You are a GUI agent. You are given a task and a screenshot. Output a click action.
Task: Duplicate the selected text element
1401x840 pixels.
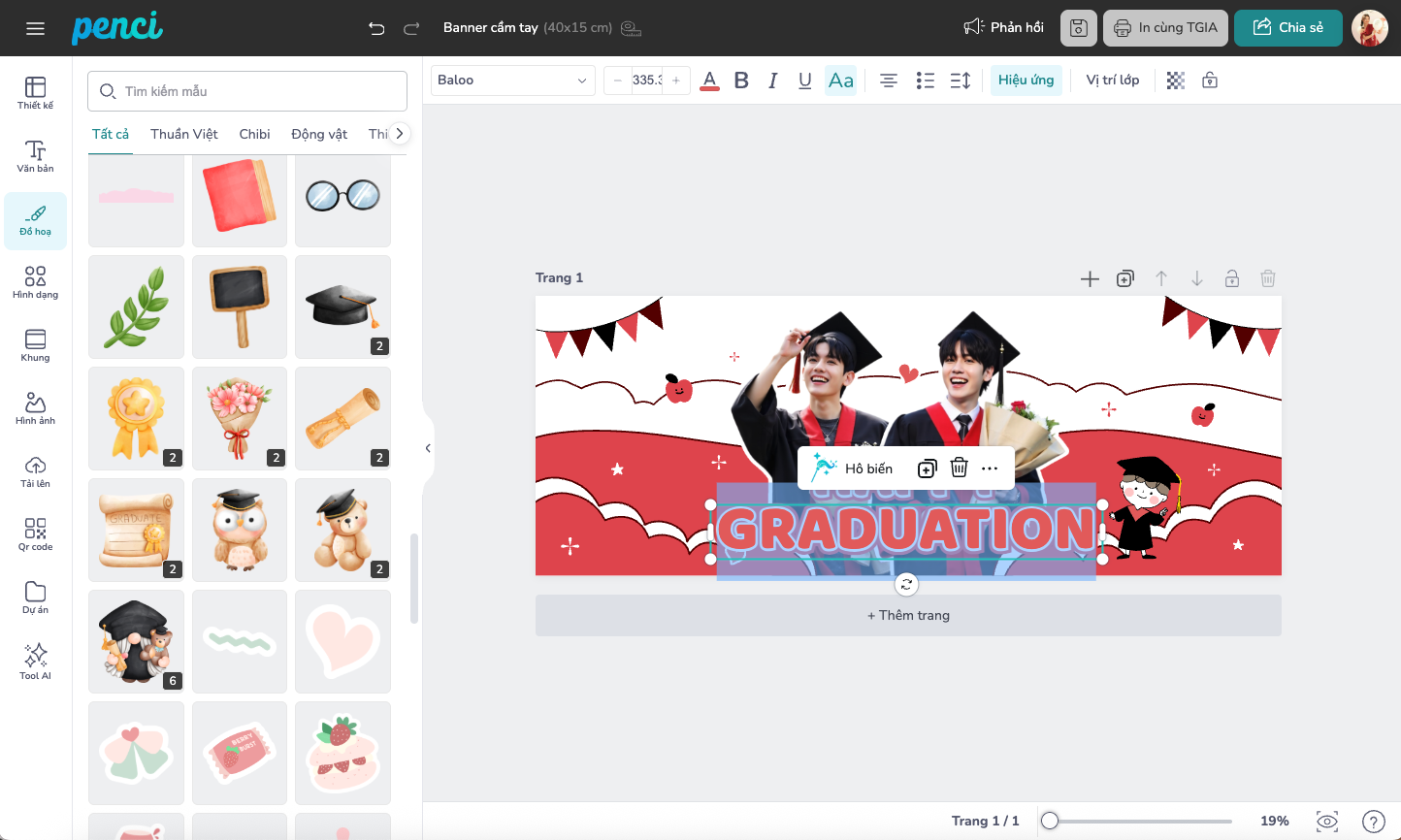(x=927, y=468)
